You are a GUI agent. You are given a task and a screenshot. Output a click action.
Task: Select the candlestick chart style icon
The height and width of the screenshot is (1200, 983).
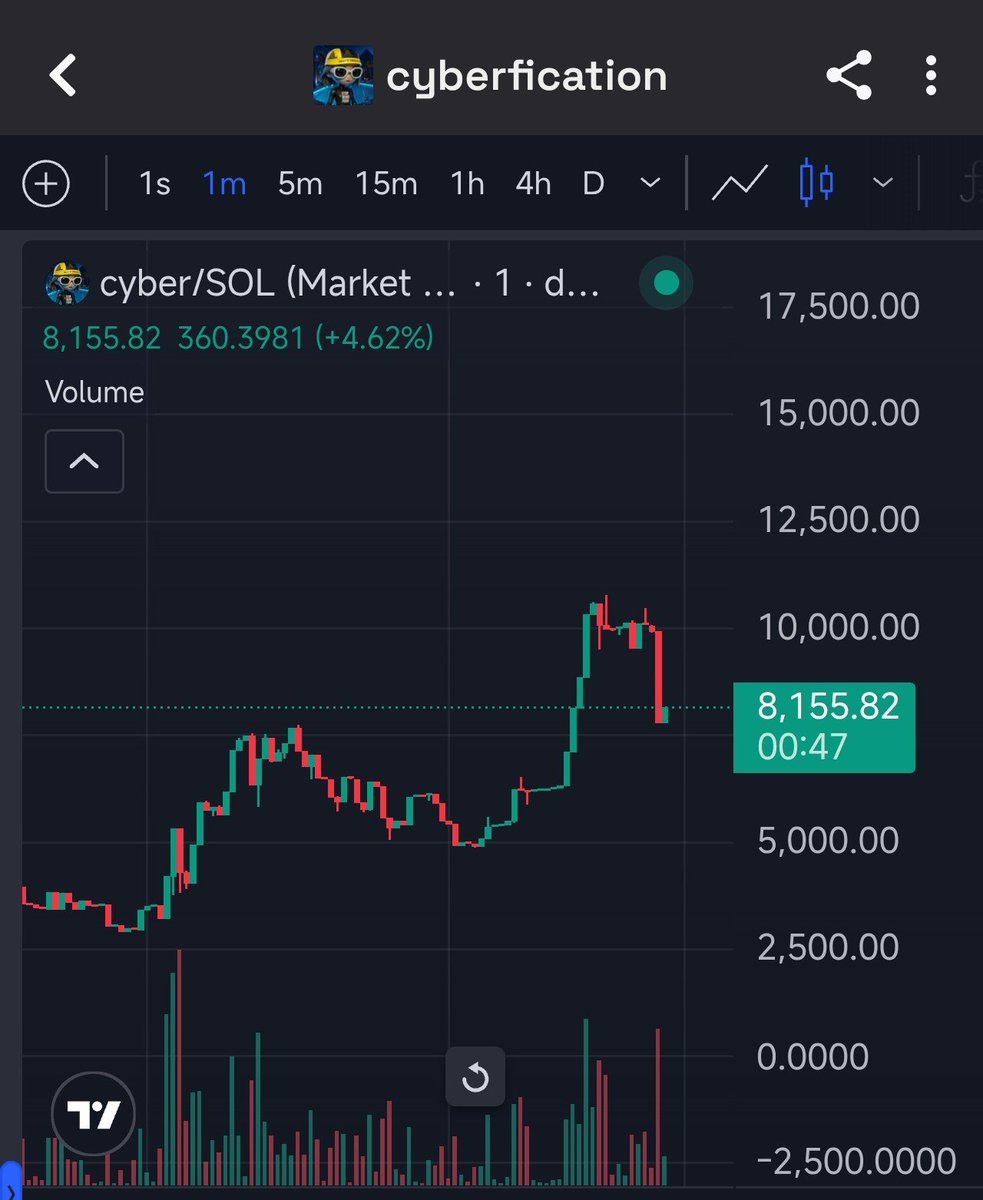pos(816,183)
